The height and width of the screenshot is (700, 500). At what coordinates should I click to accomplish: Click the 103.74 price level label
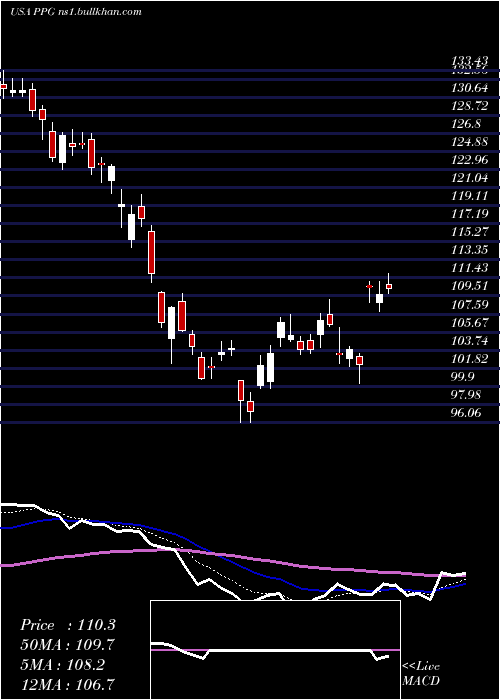[469, 341]
